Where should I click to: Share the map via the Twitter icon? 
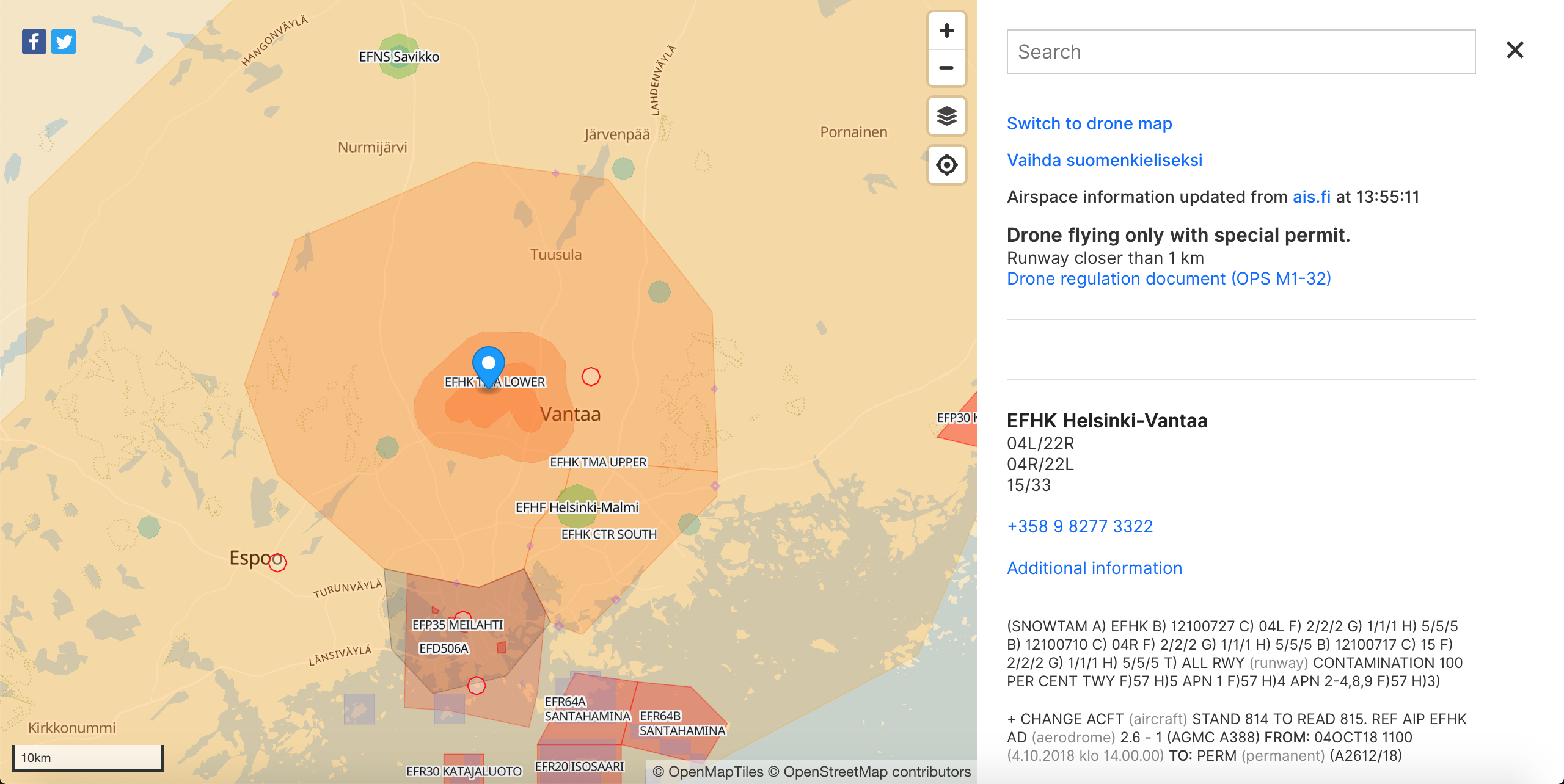point(64,41)
